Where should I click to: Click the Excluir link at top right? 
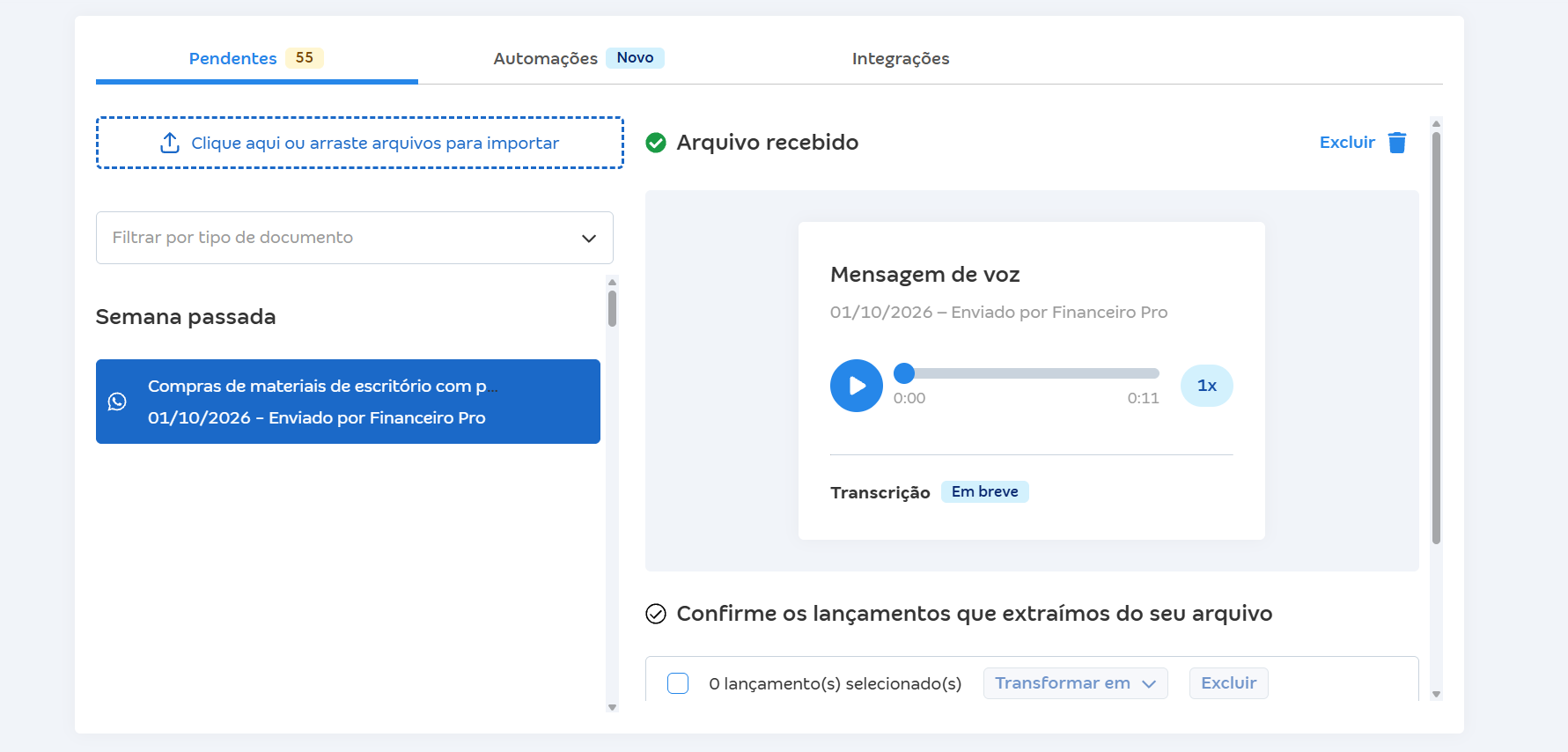click(1347, 143)
